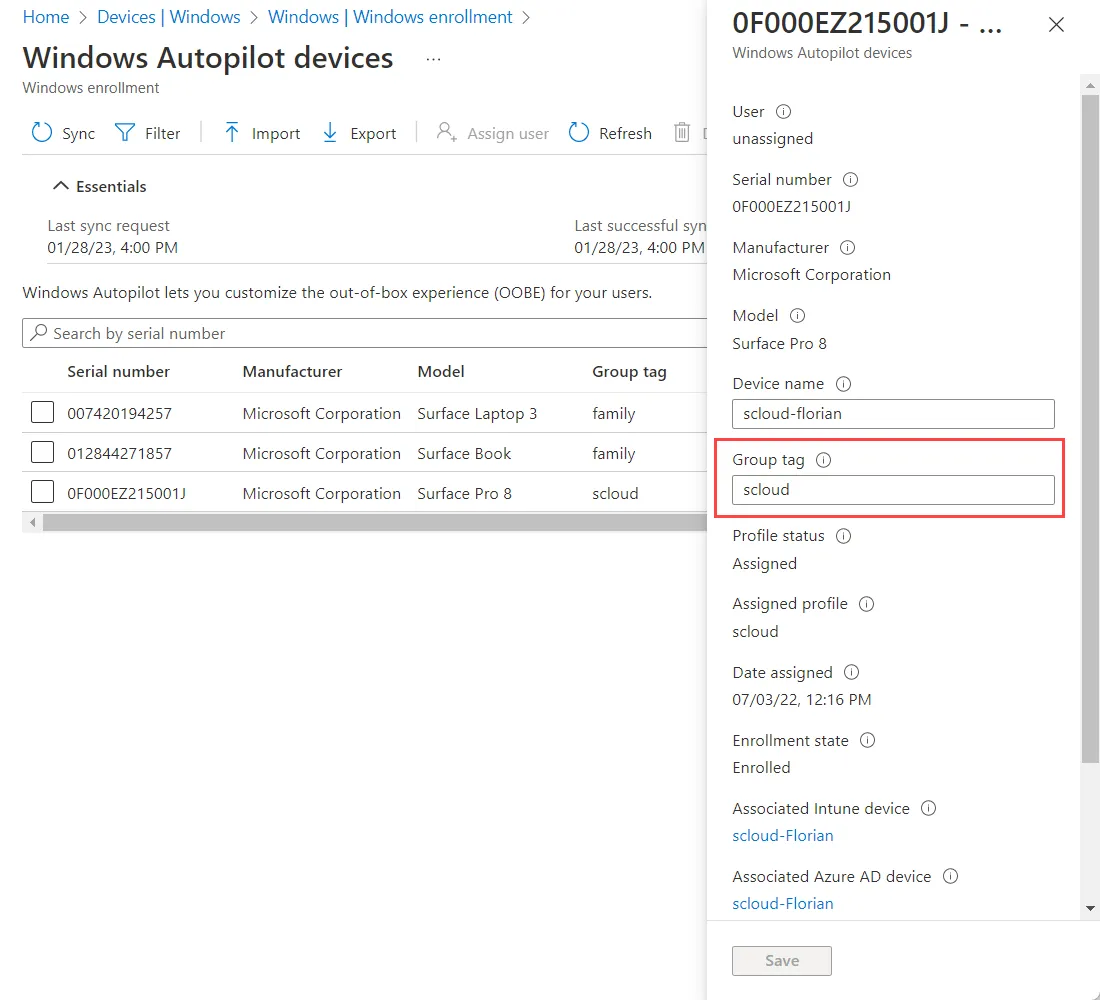Screen dimensions: 1100x1000
Task: Select the Surface Pro 8 table cell
Action: (464, 493)
